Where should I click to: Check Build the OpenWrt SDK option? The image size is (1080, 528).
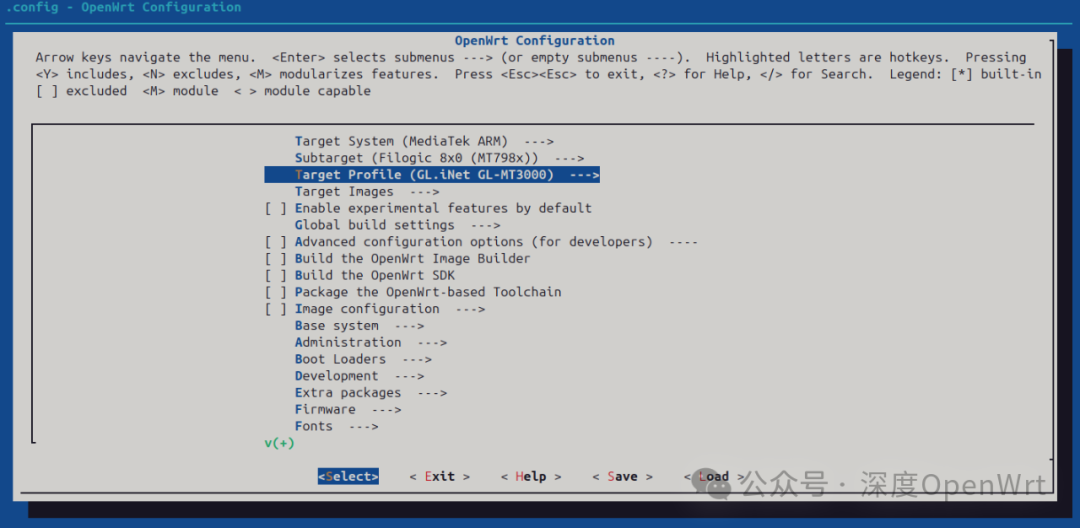[x=276, y=275]
